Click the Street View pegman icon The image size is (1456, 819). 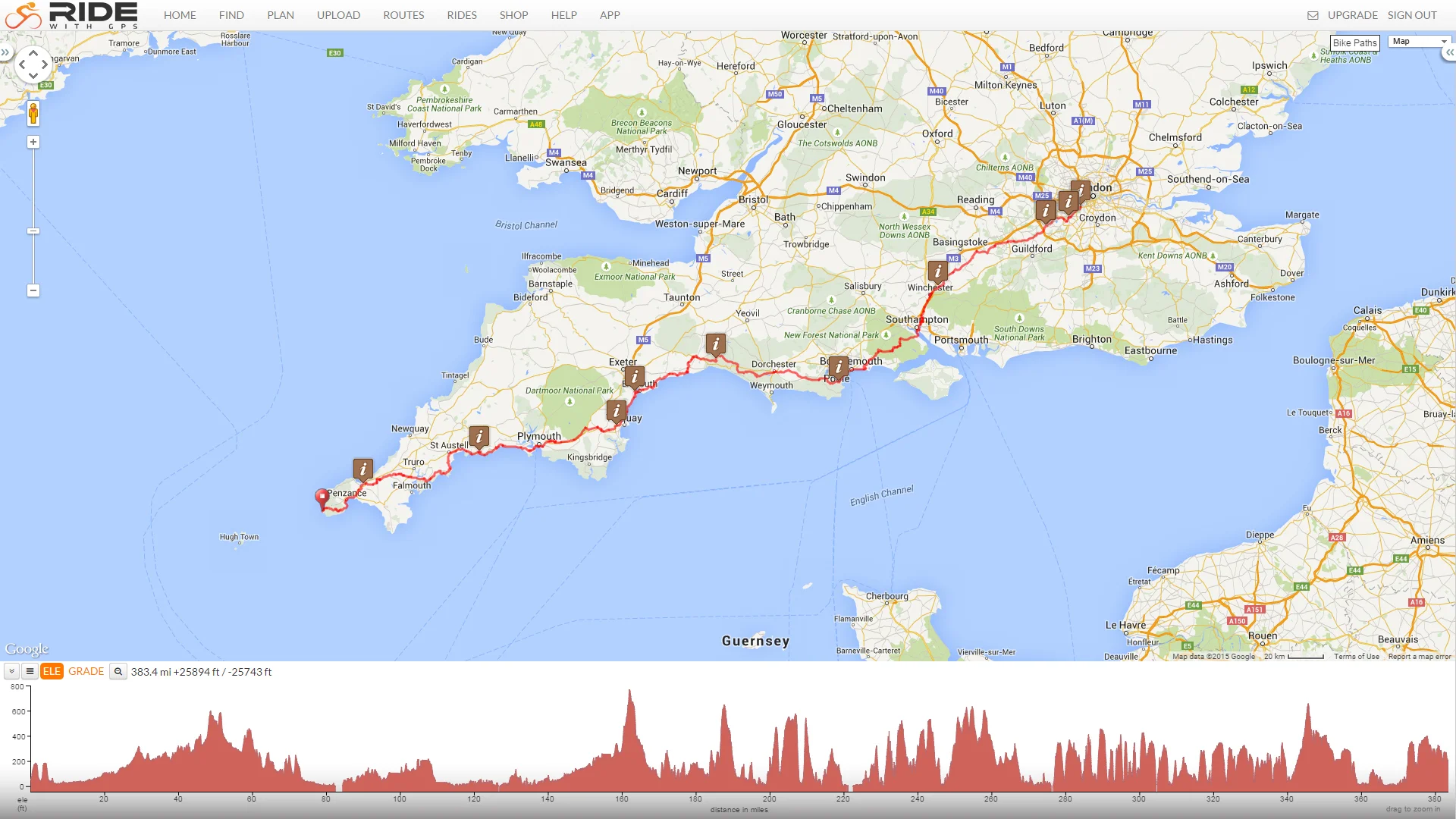coord(33,114)
